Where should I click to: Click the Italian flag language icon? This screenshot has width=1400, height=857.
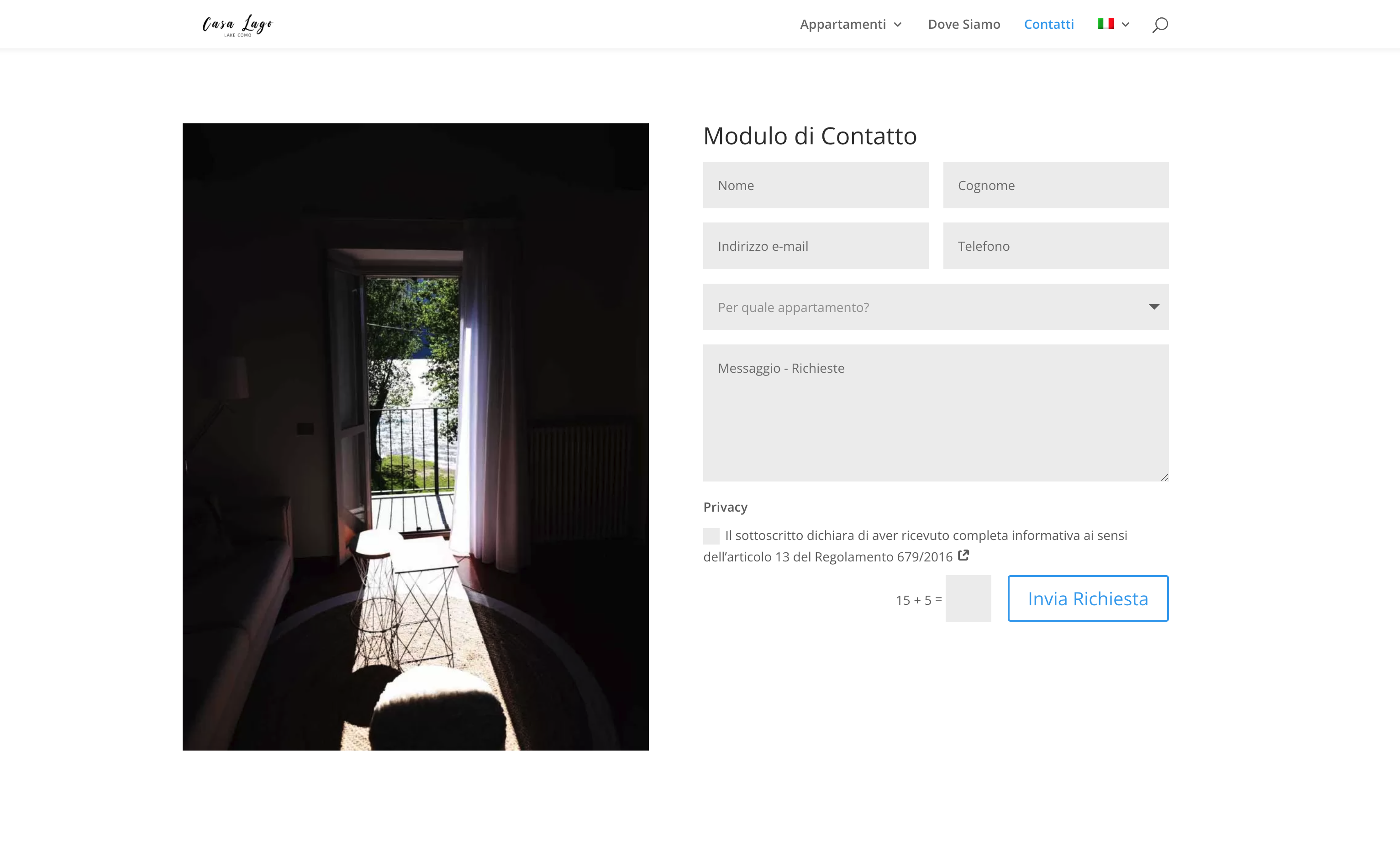[1105, 23]
